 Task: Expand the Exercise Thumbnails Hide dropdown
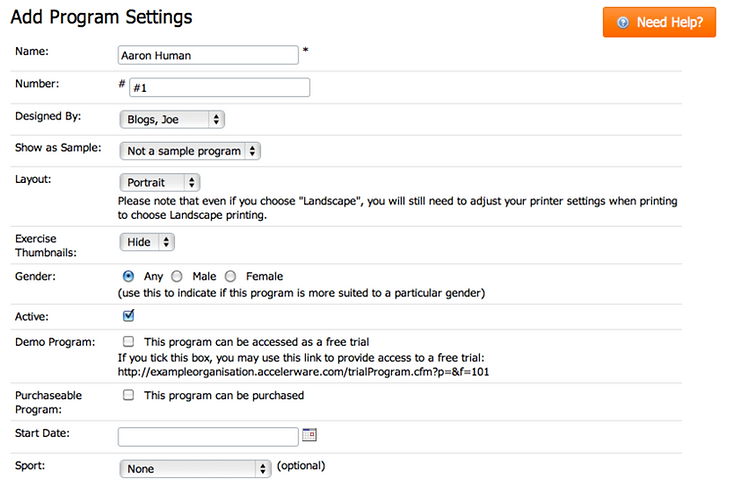pos(147,242)
